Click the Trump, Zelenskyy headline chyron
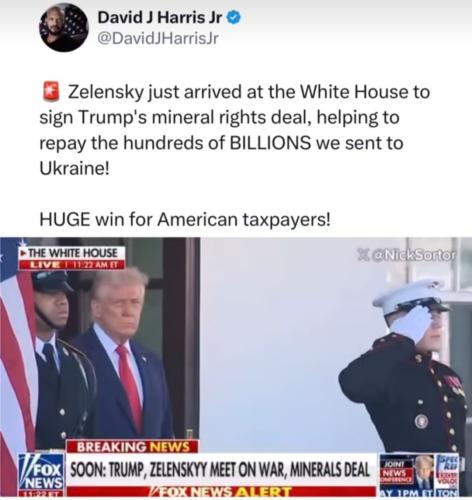Image resolution: width=472 pixels, height=500 pixels. point(220,470)
